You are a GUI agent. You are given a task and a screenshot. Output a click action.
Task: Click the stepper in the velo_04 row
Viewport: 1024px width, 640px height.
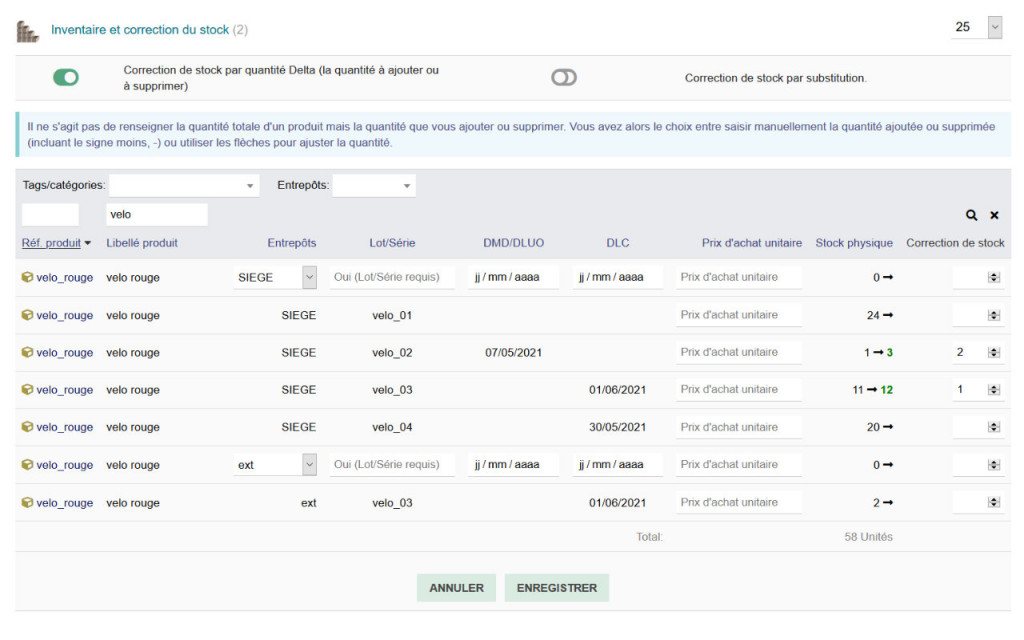(993, 427)
